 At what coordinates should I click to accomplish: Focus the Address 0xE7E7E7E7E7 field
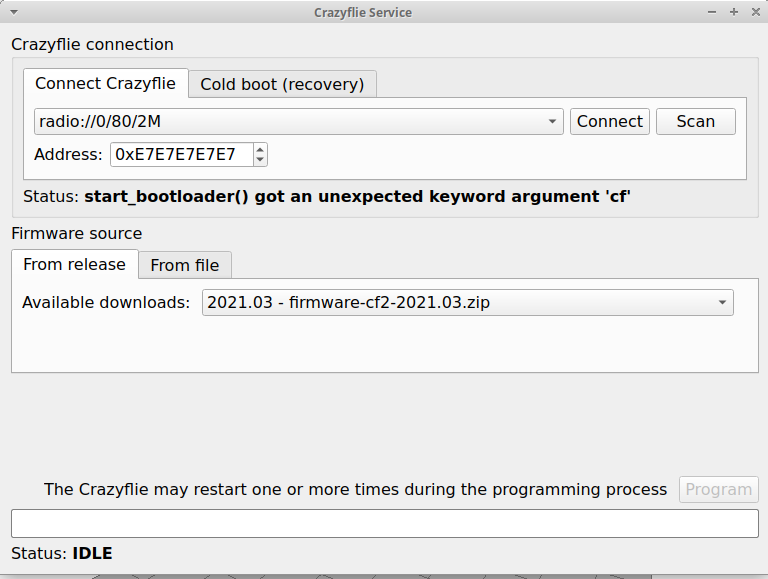pyautogui.click(x=180, y=154)
